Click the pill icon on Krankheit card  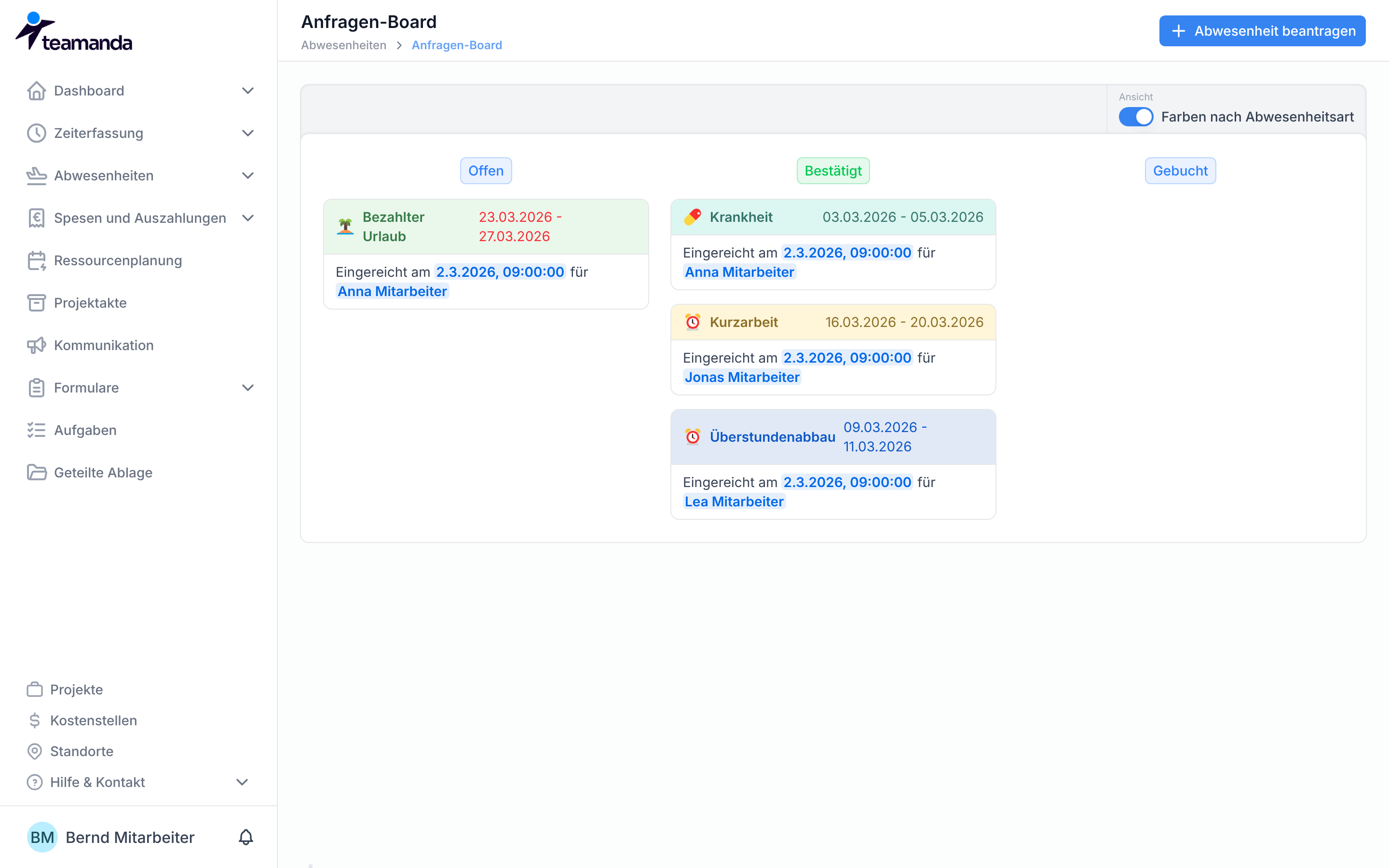[x=693, y=217]
